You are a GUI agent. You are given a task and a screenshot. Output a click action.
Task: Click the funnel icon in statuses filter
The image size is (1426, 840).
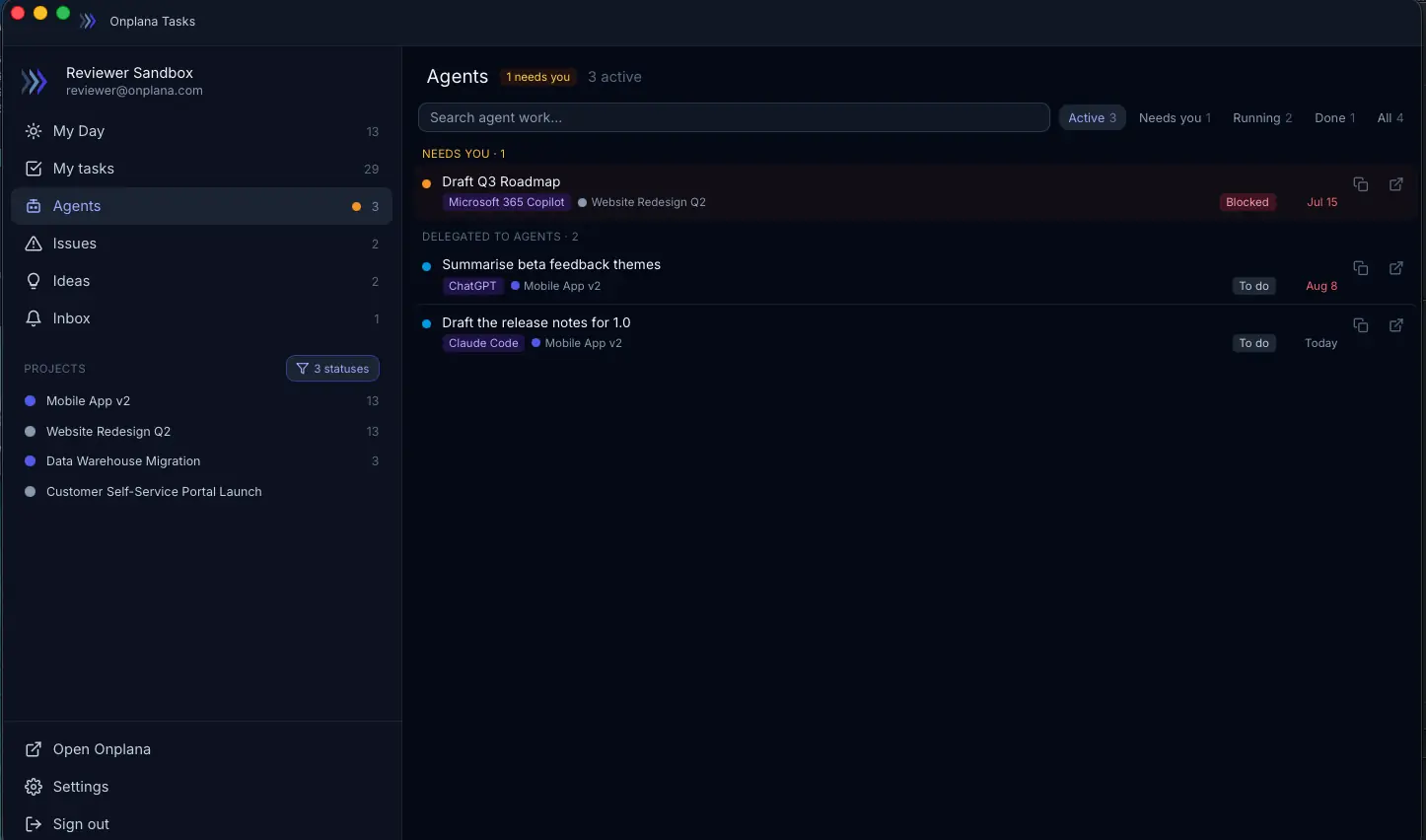(x=303, y=369)
